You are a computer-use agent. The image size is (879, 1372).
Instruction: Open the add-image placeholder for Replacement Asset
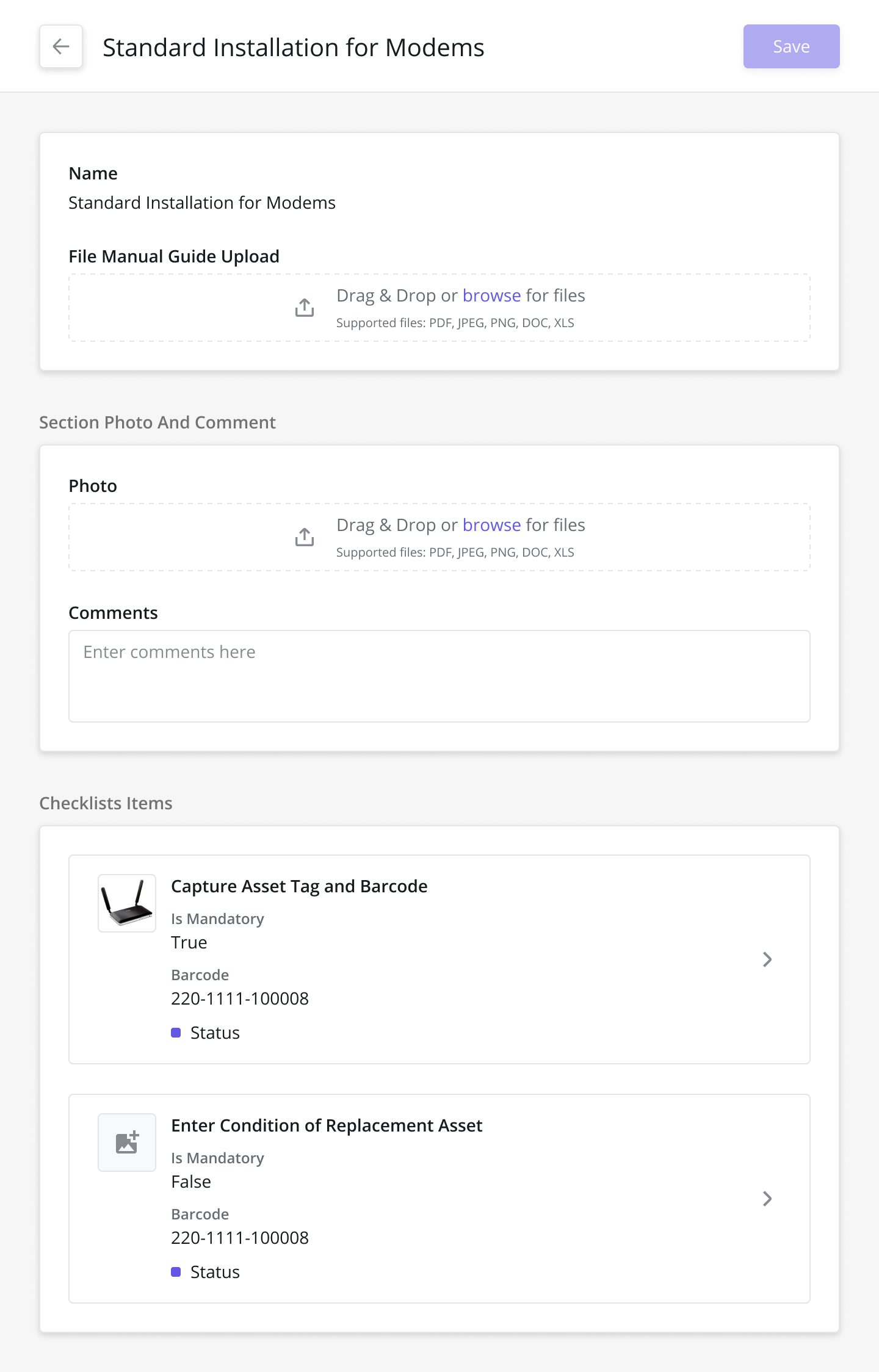click(x=127, y=1143)
